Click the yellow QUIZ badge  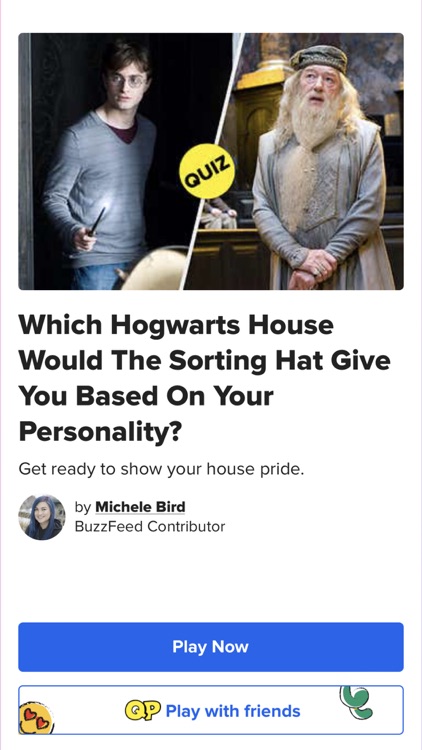click(x=207, y=171)
